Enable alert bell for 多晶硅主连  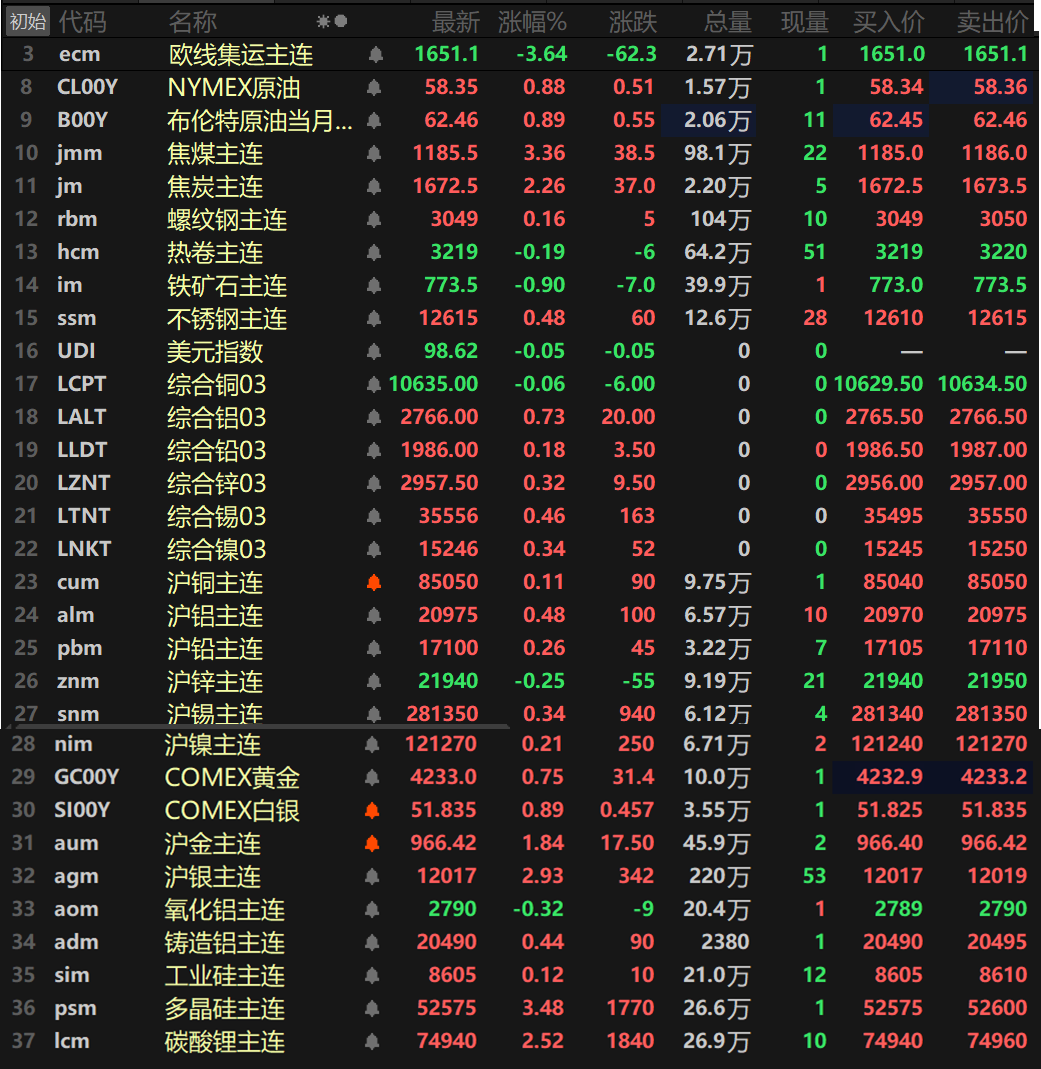(x=372, y=1009)
